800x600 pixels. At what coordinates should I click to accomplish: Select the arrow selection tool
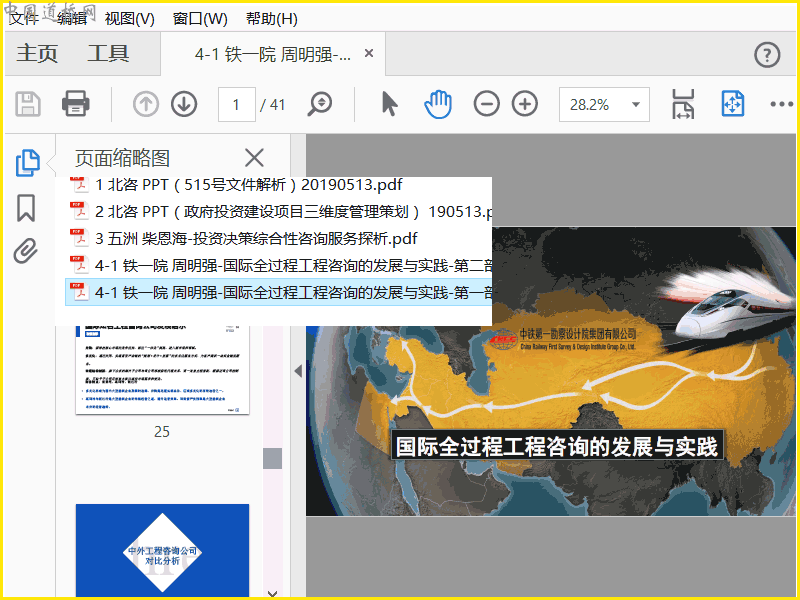(390, 104)
